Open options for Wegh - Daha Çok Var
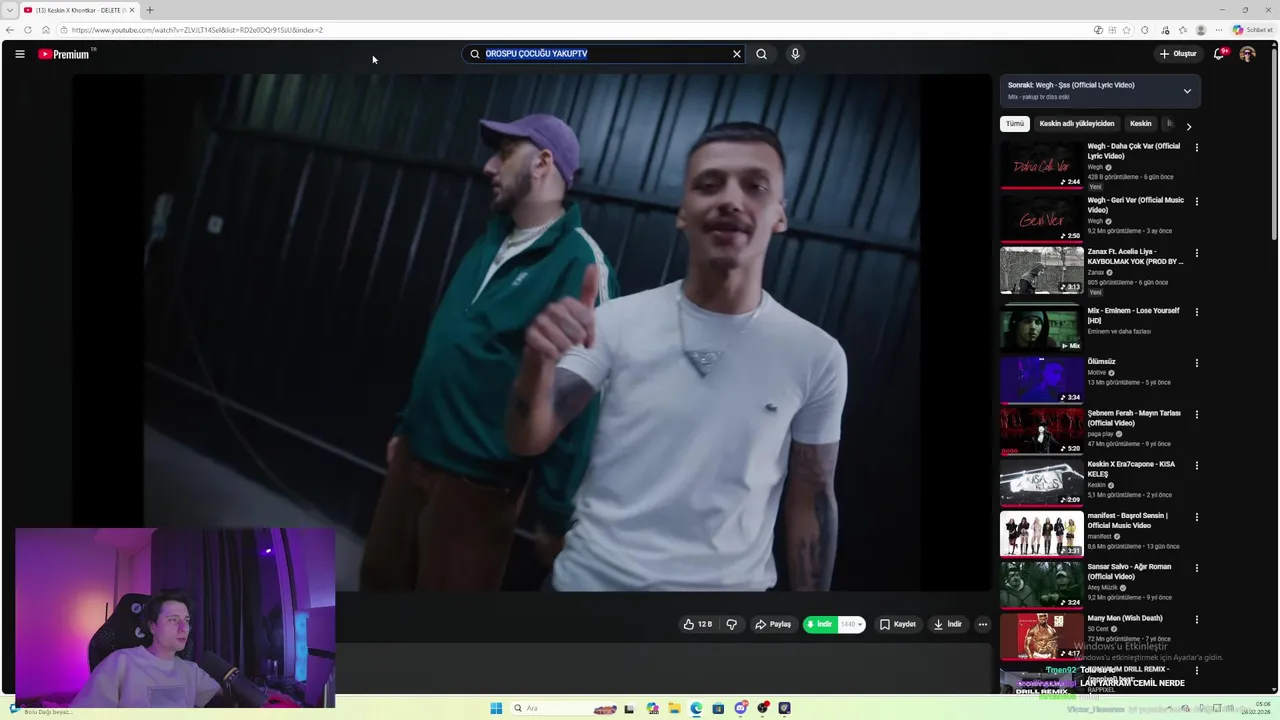Viewport: 1280px width, 720px height. [x=1197, y=148]
